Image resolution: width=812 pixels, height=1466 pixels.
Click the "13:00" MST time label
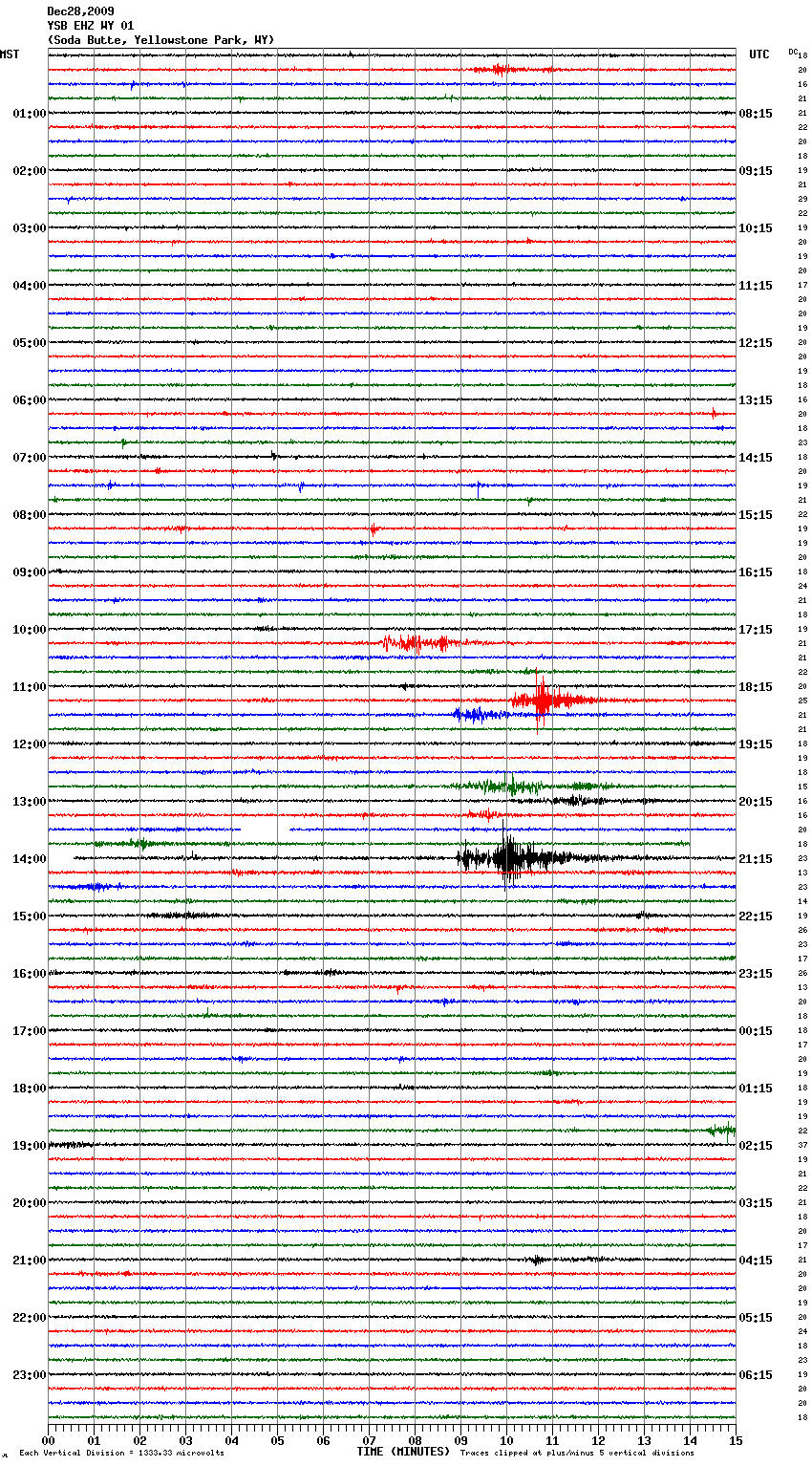[x=30, y=802]
